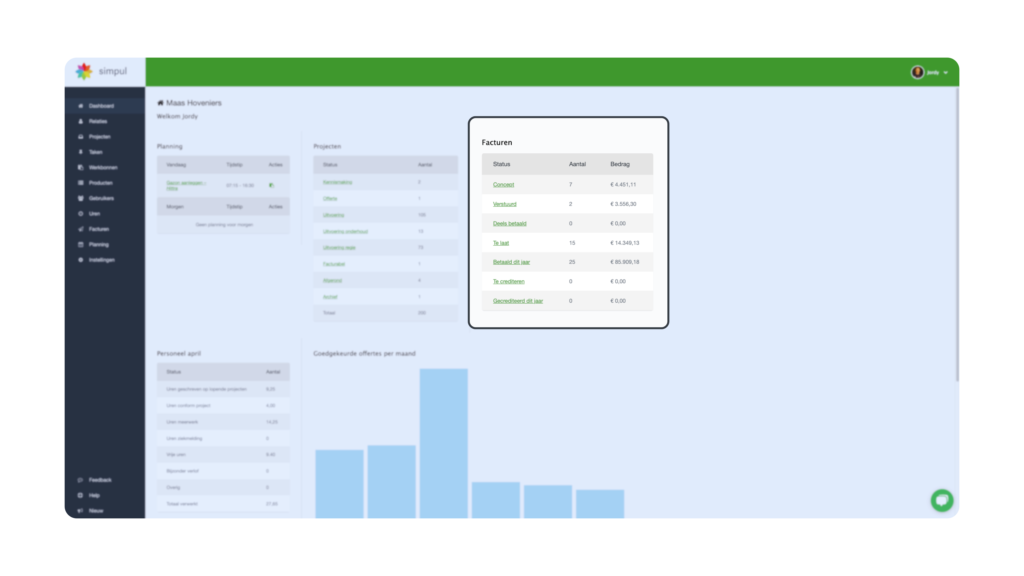This screenshot has width=1024, height=576.
Task: Open the Te laat invoices link
Action: (501, 243)
